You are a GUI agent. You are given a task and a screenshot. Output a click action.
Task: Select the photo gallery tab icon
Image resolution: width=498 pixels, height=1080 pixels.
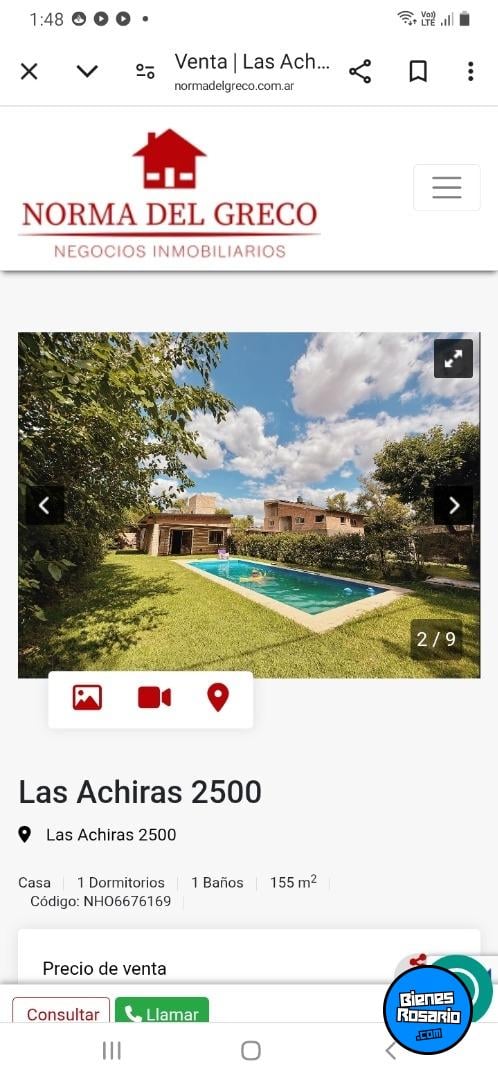(x=87, y=698)
